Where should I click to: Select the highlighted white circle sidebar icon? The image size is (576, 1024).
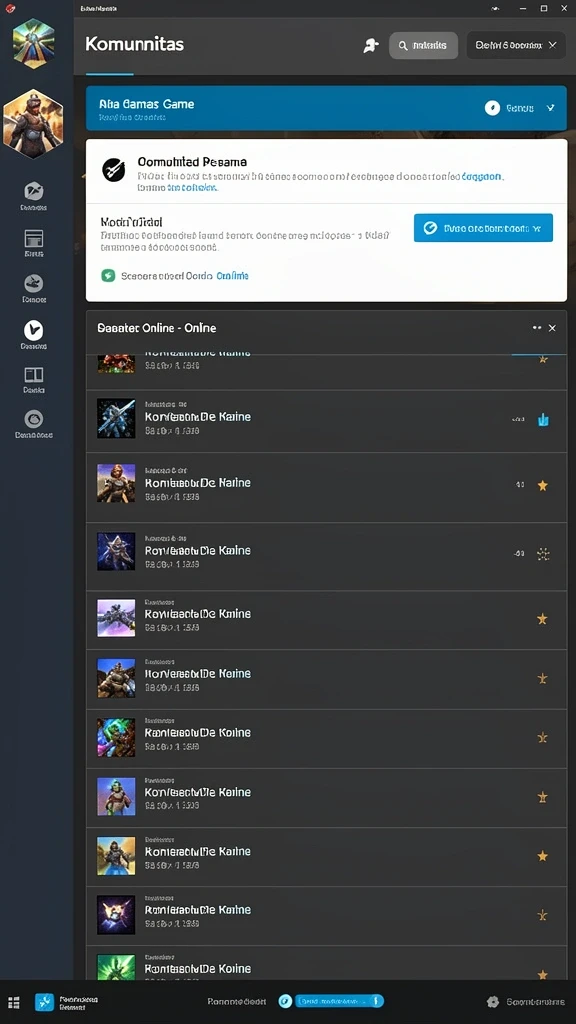(x=33, y=330)
